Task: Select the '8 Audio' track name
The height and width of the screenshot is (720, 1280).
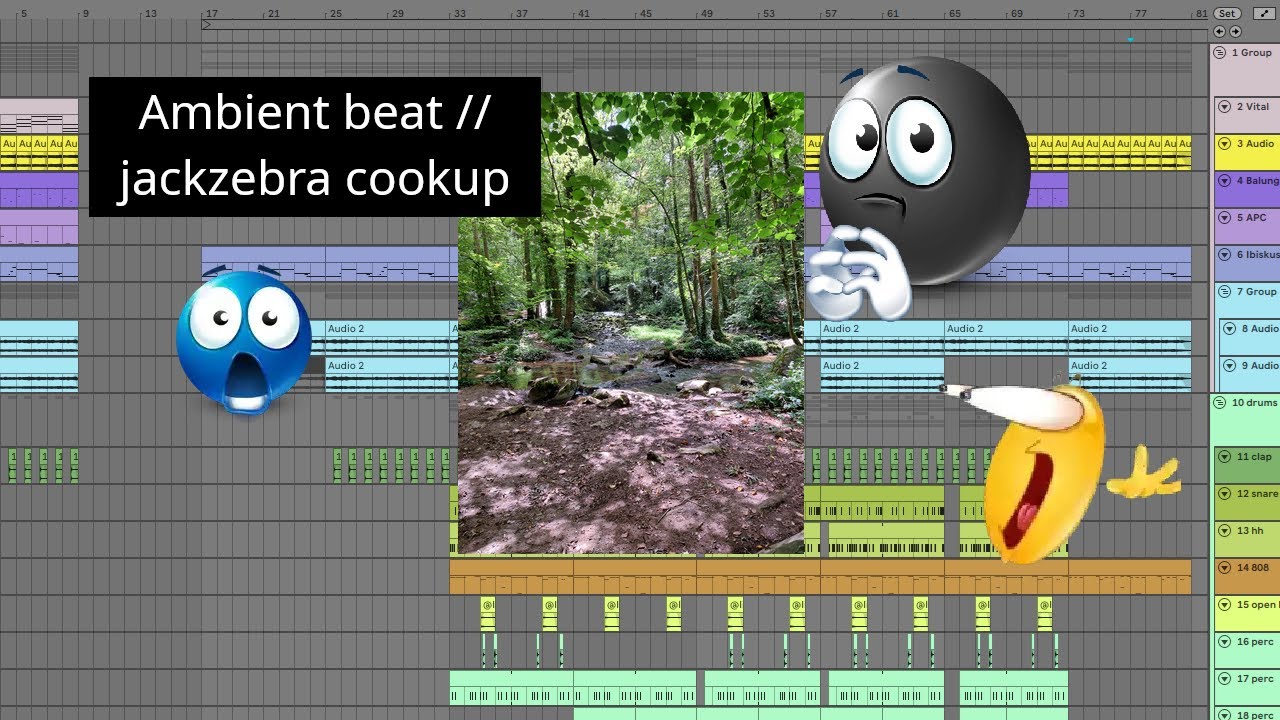Action: 1260,328
